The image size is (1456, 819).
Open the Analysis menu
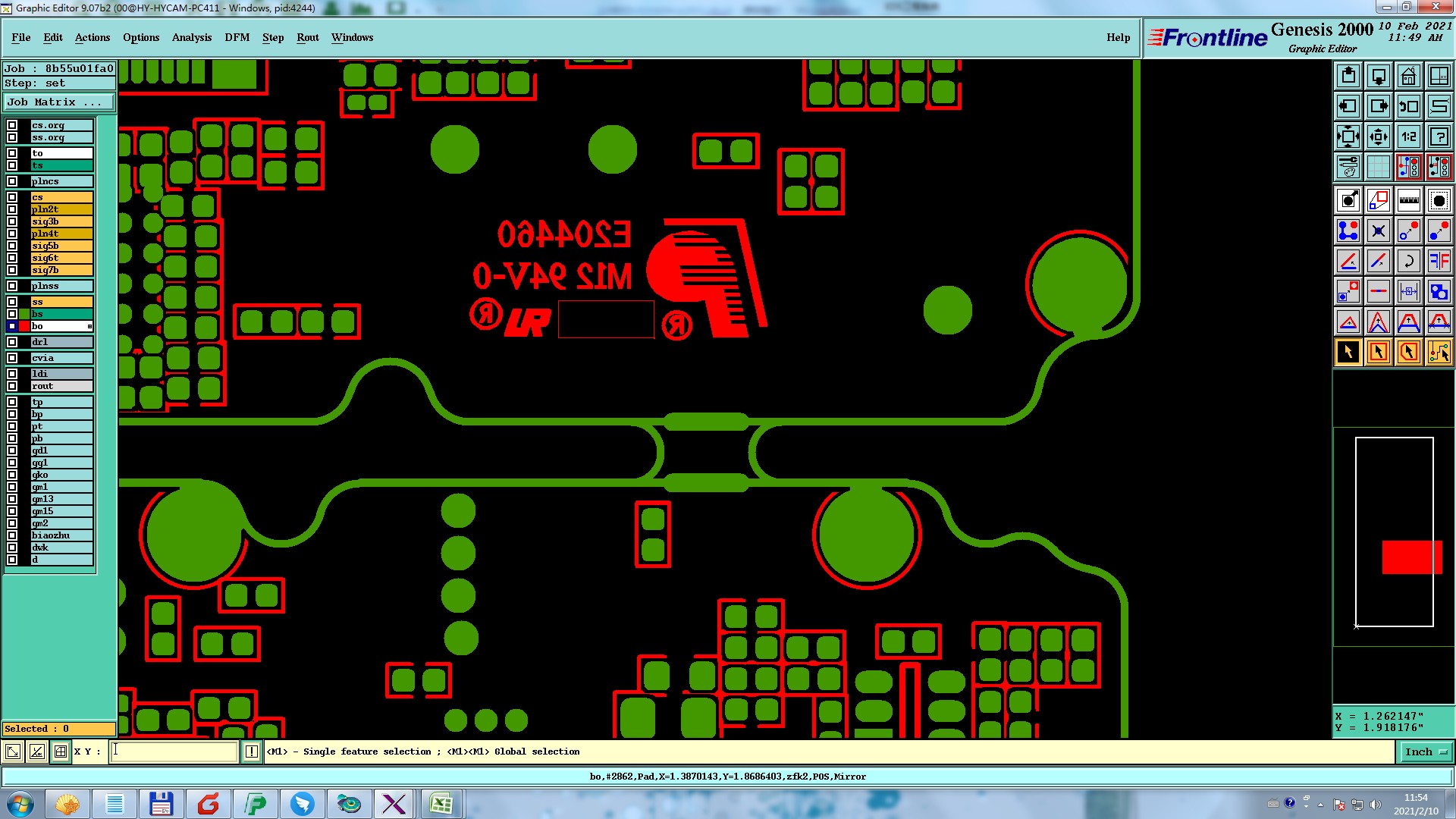(192, 37)
